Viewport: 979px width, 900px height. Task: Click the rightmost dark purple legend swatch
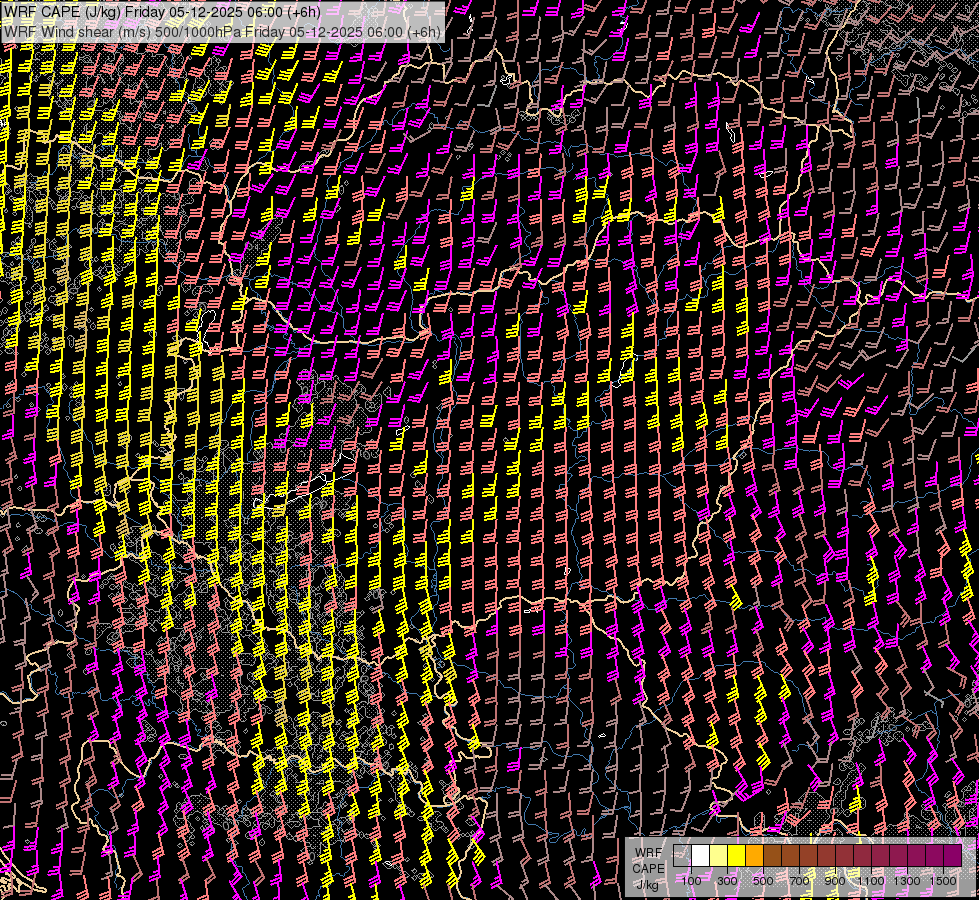[952, 856]
